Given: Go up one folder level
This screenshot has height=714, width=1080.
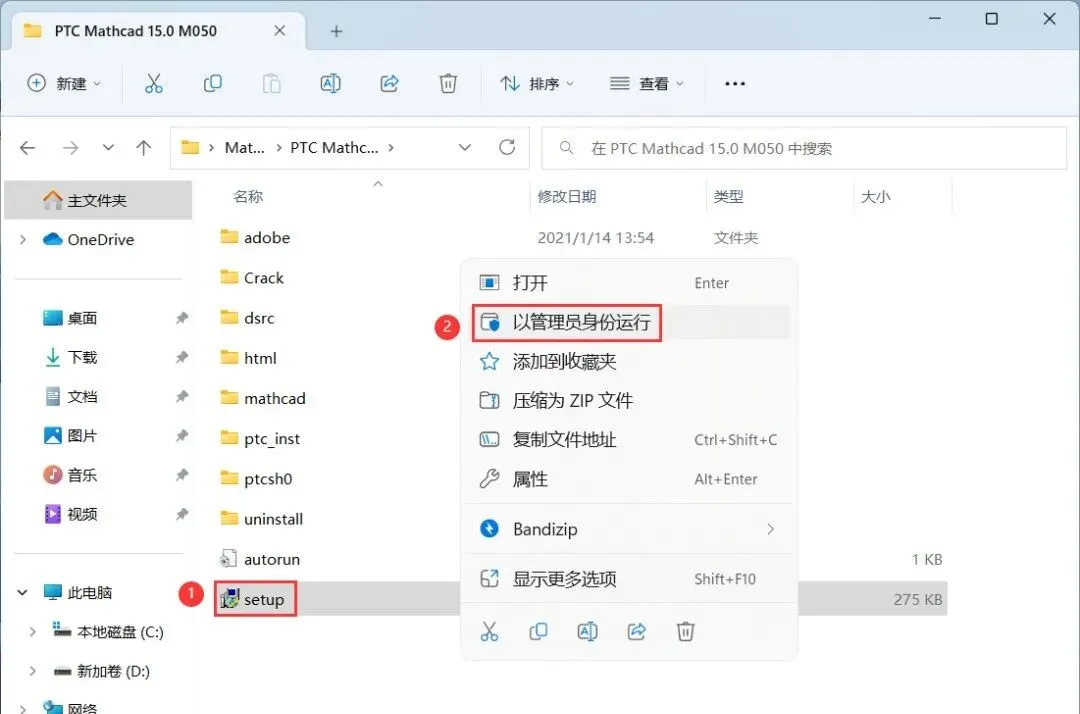Looking at the screenshot, I should [143, 147].
